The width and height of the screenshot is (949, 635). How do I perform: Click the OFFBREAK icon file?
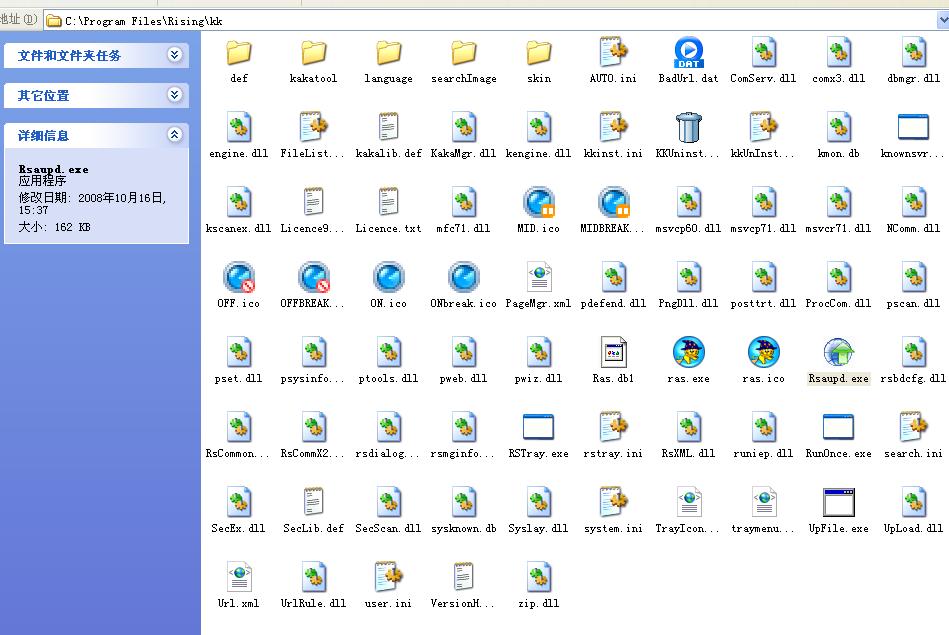[x=314, y=277]
